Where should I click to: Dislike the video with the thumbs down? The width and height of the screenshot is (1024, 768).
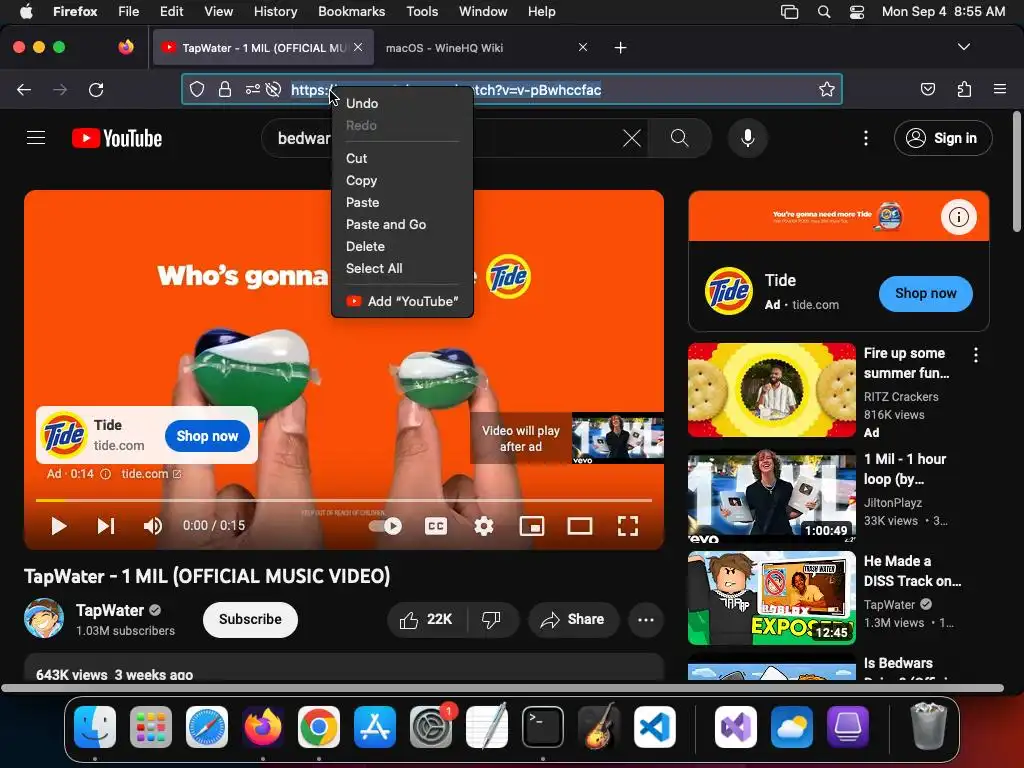(x=491, y=620)
